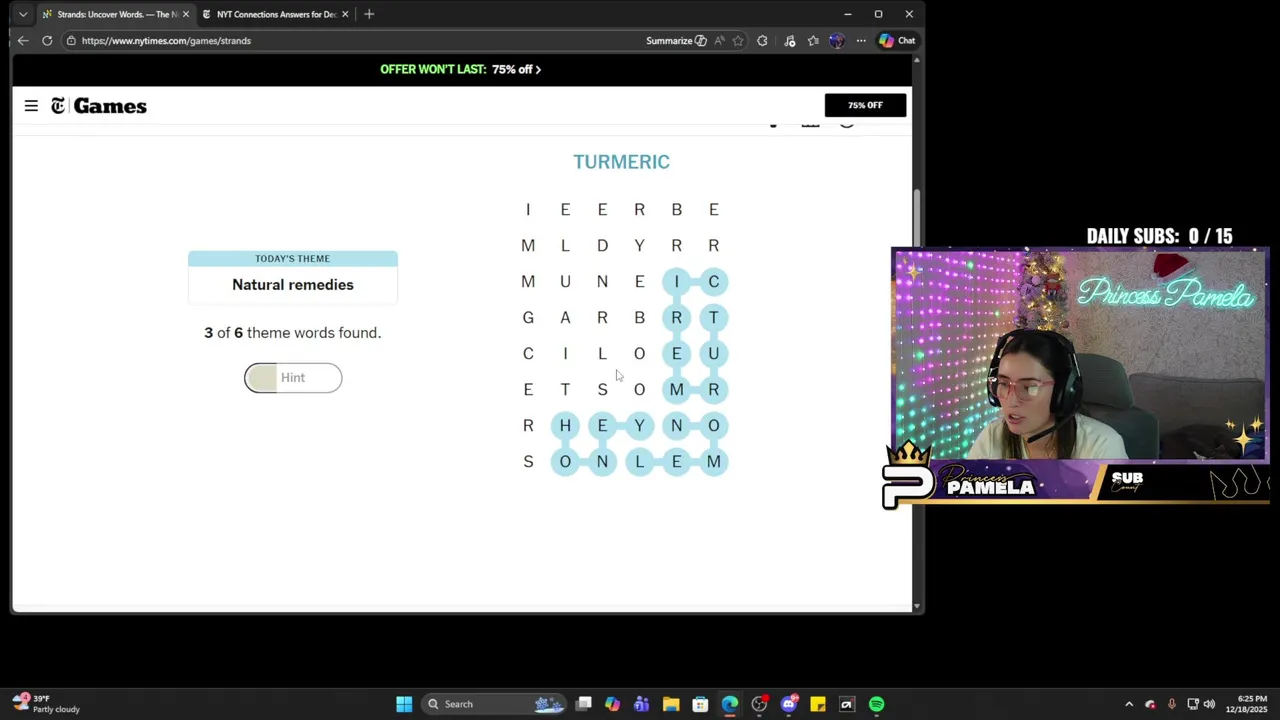This screenshot has width=1280, height=720.
Task: Open Microsoft Teams on taskbar
Action: [x=641, y=704]
